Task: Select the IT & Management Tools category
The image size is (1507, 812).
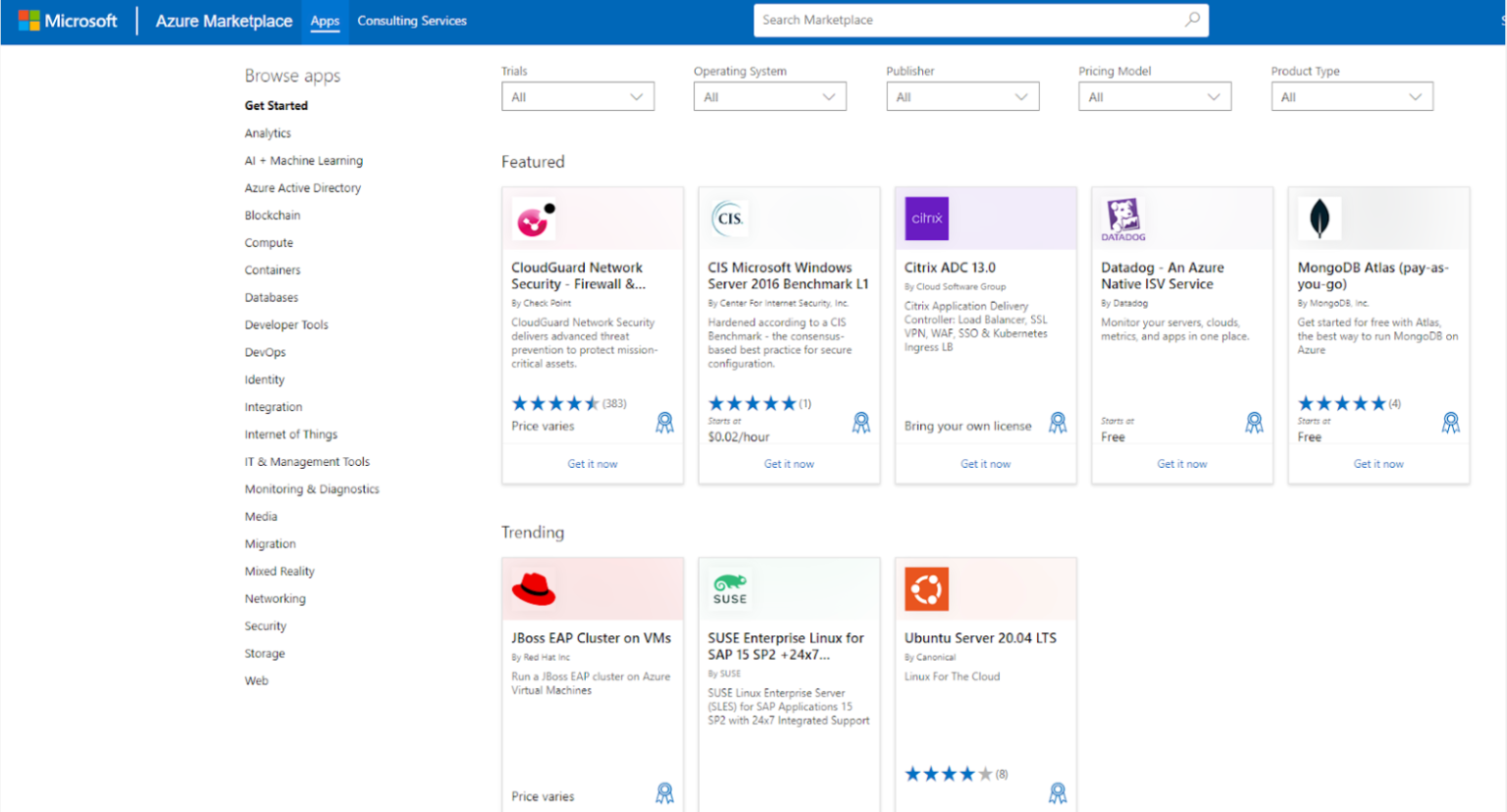Action: point(307,462)
